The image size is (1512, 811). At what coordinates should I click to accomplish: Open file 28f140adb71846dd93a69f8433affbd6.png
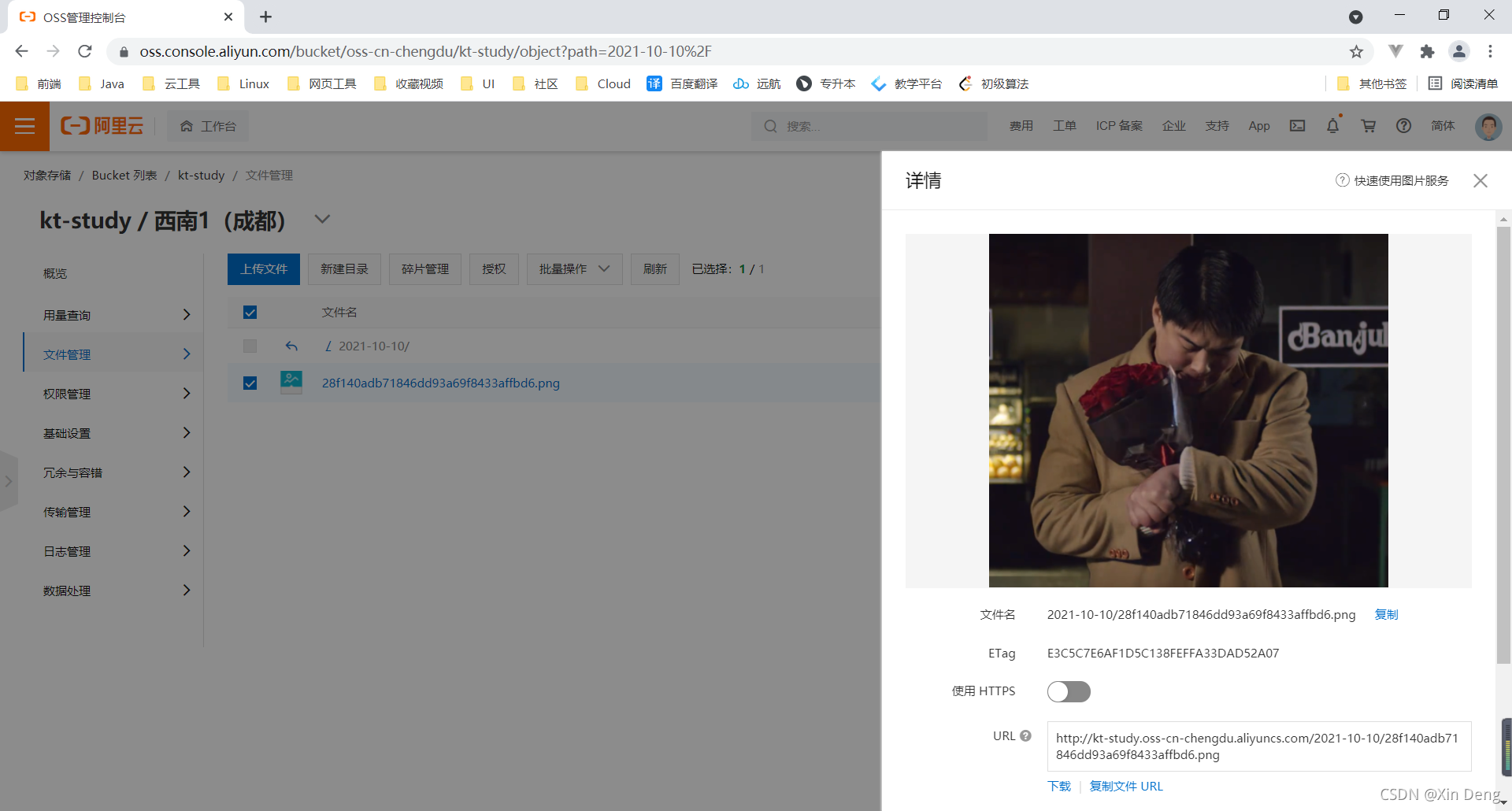point(440,383)
